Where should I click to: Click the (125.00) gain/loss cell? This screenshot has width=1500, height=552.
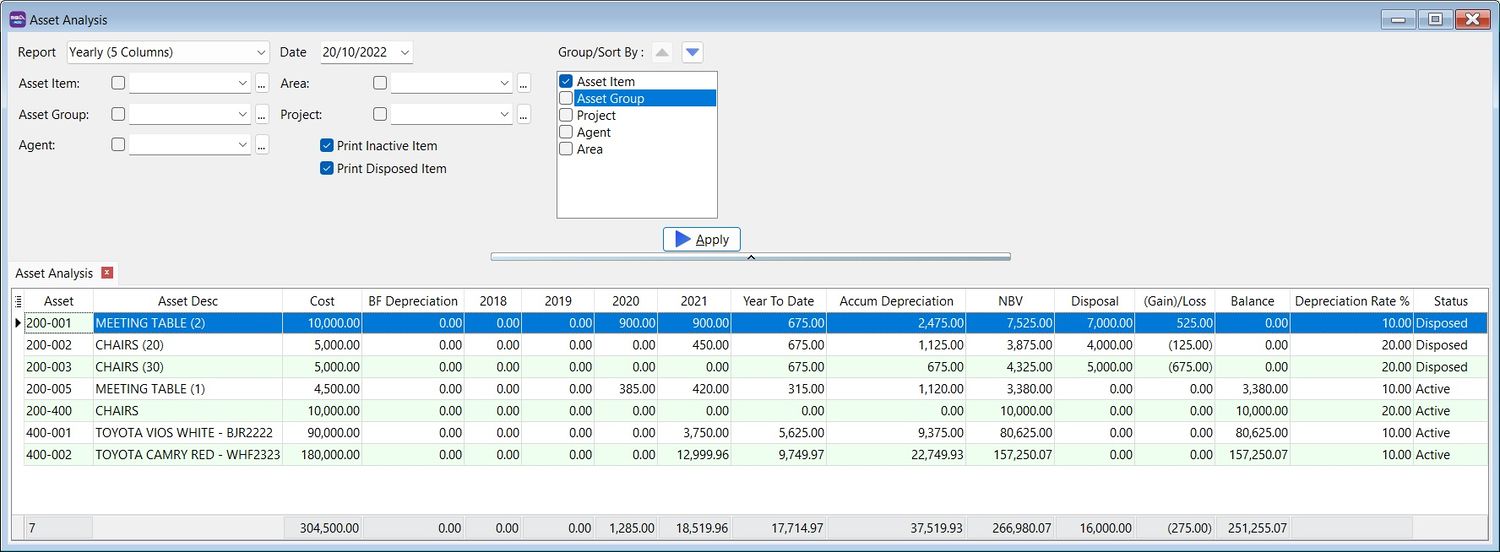click(1175, 345)
